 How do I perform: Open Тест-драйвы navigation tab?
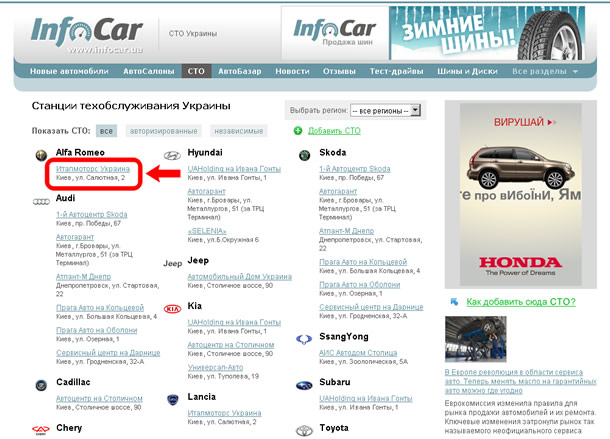(396, 71)
